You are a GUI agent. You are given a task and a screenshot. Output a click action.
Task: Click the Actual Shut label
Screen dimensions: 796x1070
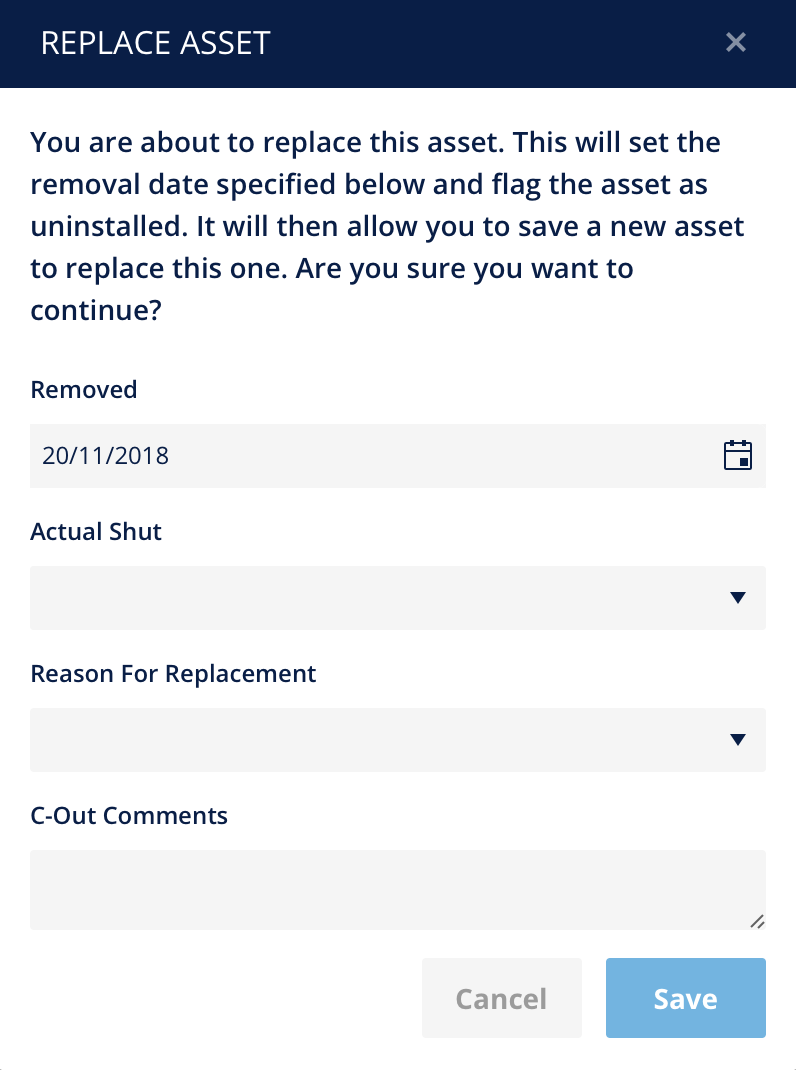96,532
